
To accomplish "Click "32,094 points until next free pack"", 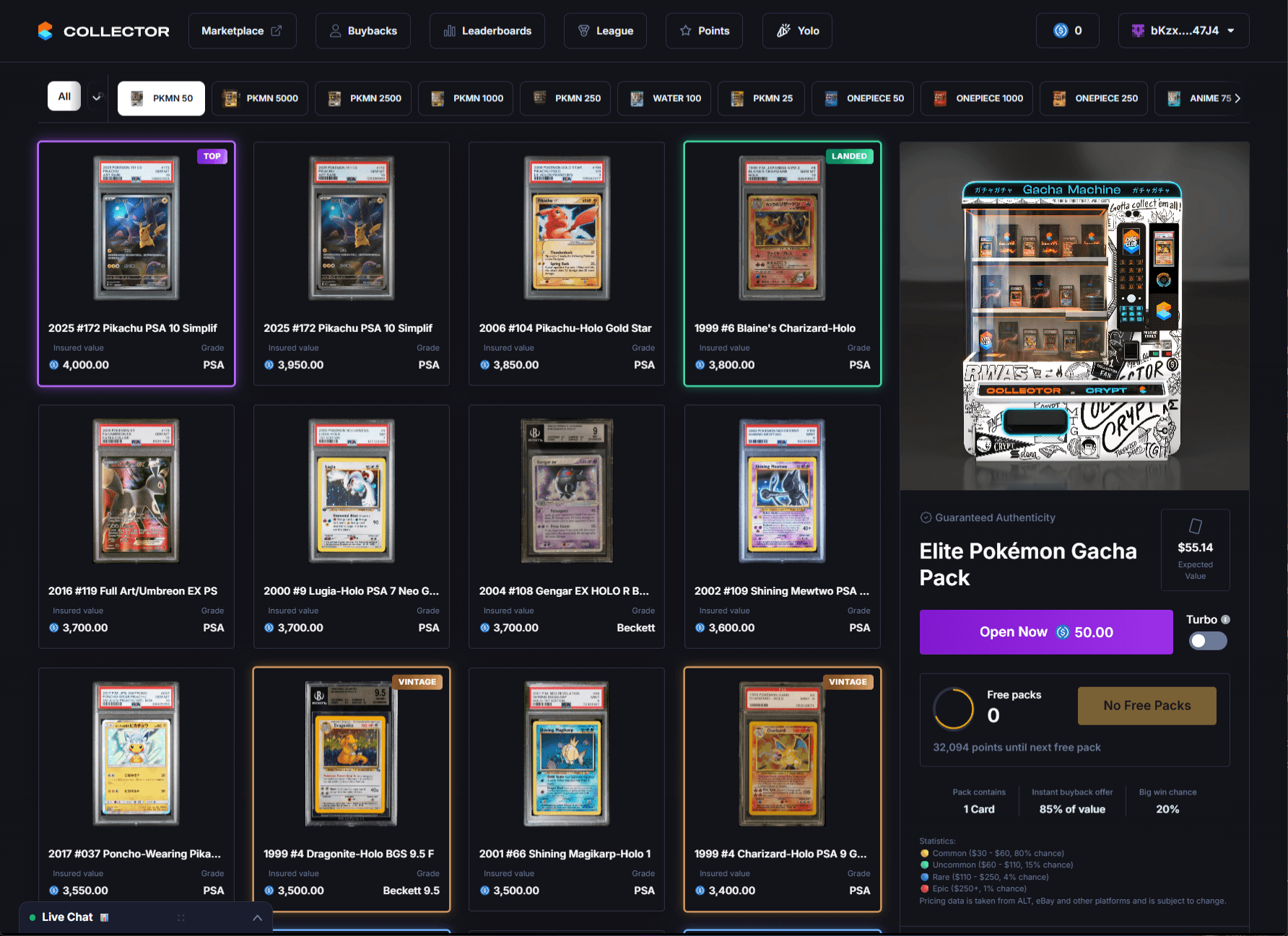I will [x=1017, y=748].
